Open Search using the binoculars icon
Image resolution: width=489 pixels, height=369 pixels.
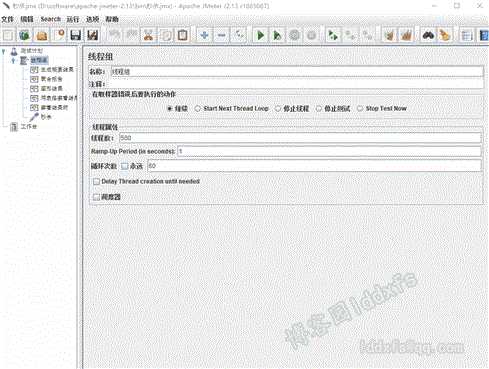click(x=428, y=35)
